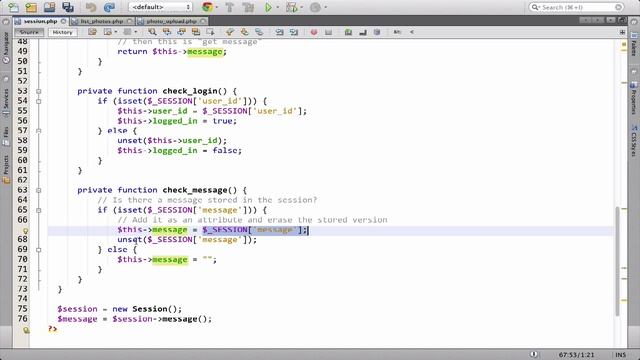Toggle Highlight Search in editor toolbar

[x=196, y=32]
